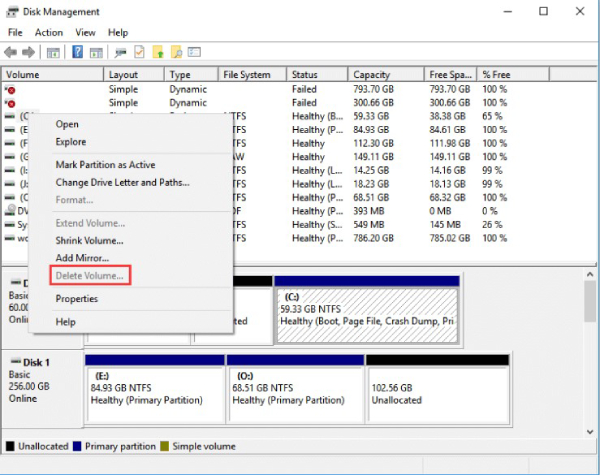Choose Shrink Volume from the context menu
The height and width of the screenshot is (475, 600).
(90, 241)
